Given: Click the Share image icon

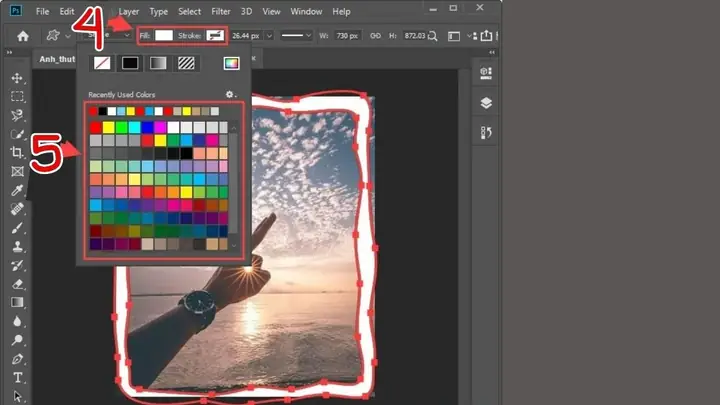Looking at the screenshot, I should 486,35.
